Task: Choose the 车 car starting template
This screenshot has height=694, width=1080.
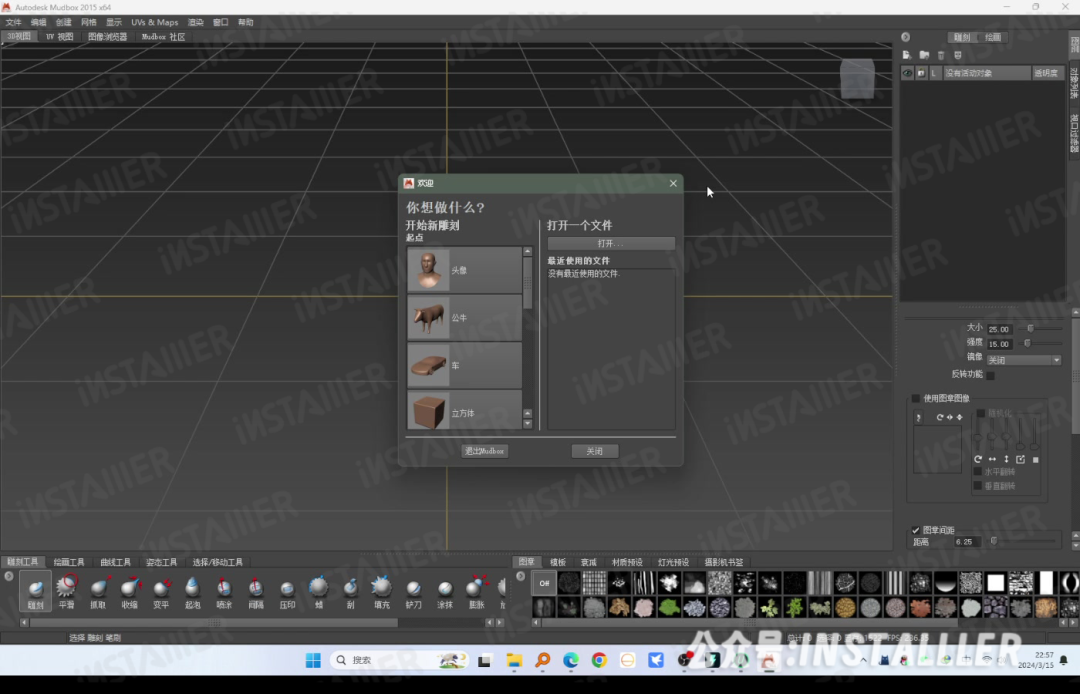Action: pos(465,365)
